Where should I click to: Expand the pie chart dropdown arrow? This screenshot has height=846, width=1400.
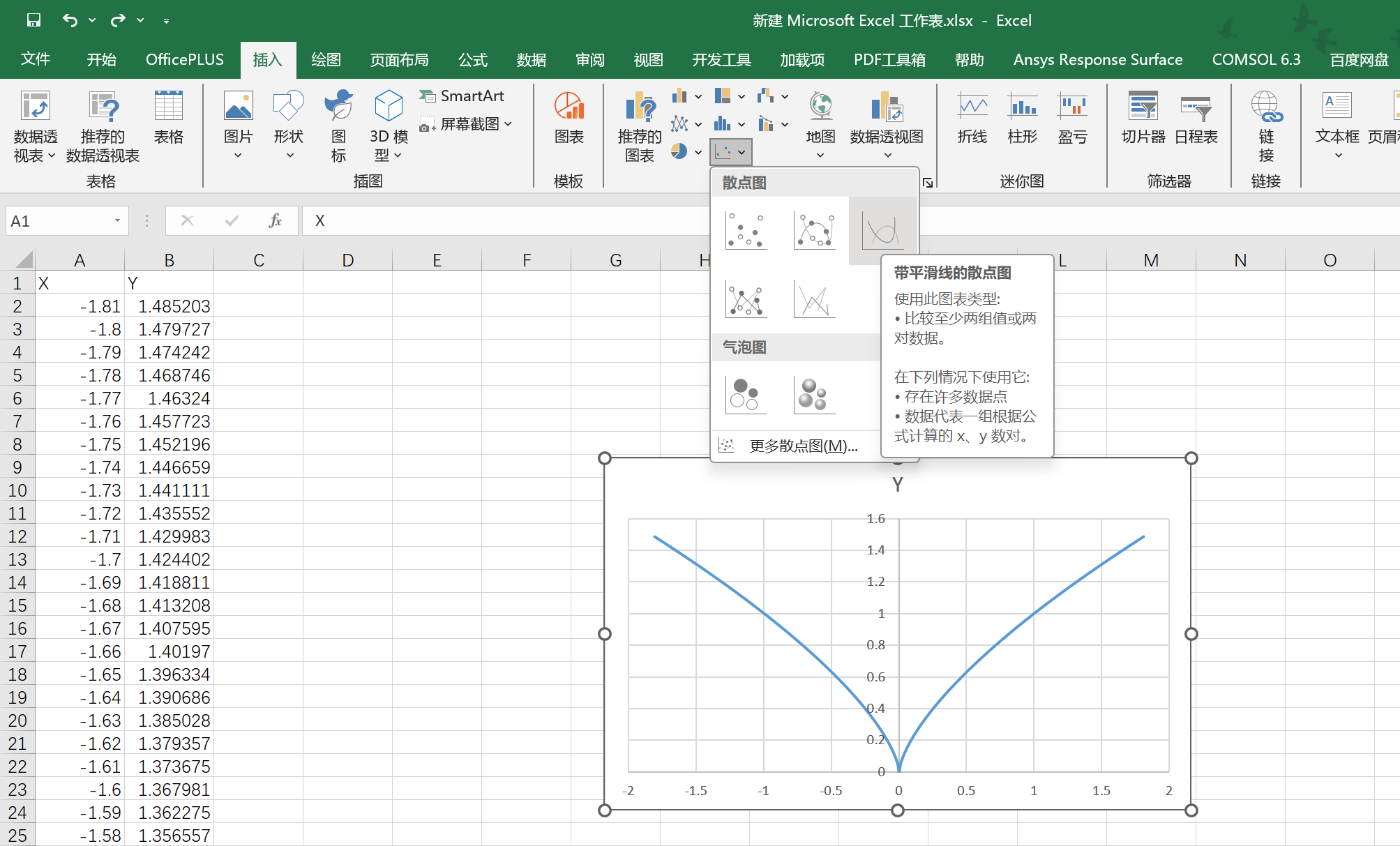(x=698, y=151)
